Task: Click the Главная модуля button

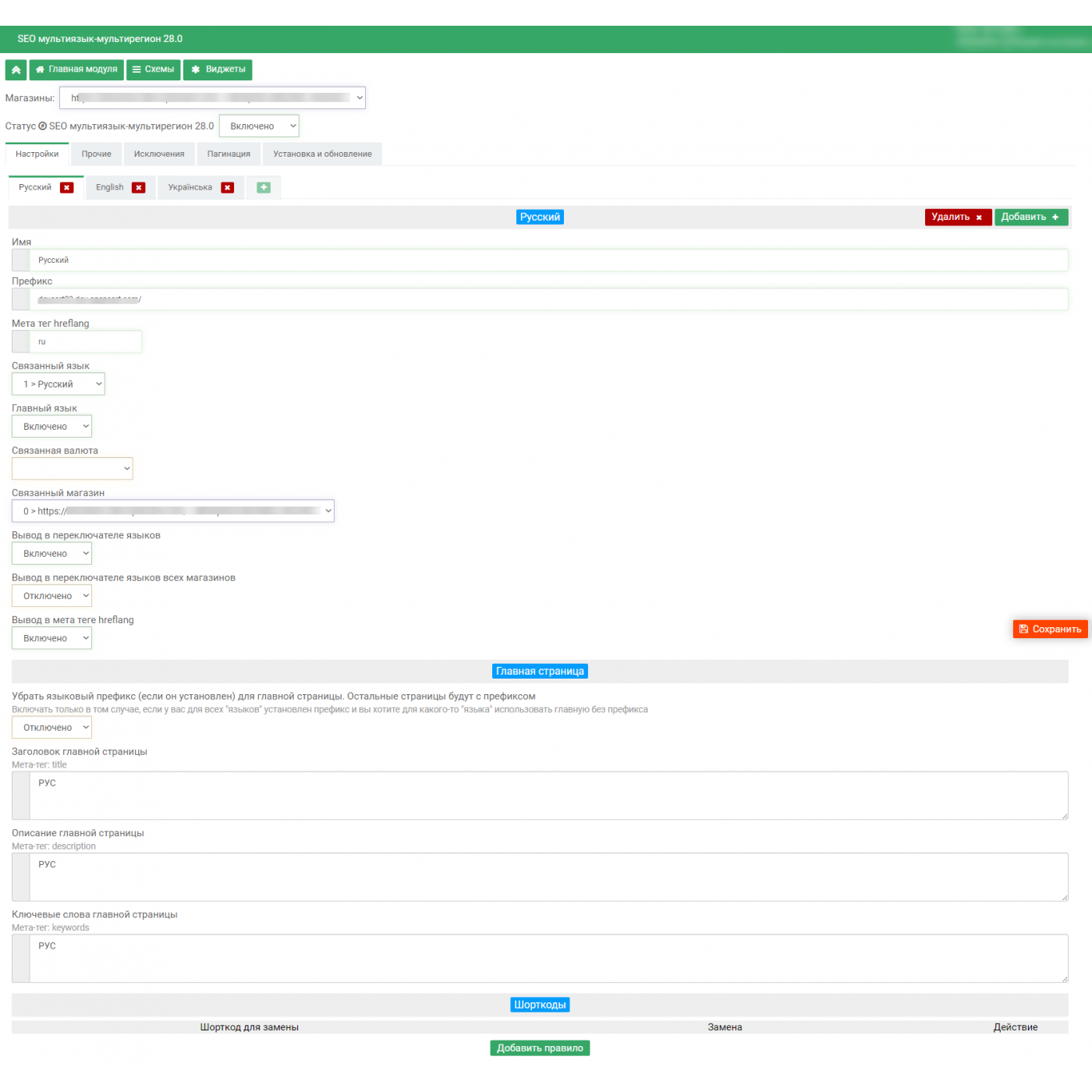Action: 76,69
